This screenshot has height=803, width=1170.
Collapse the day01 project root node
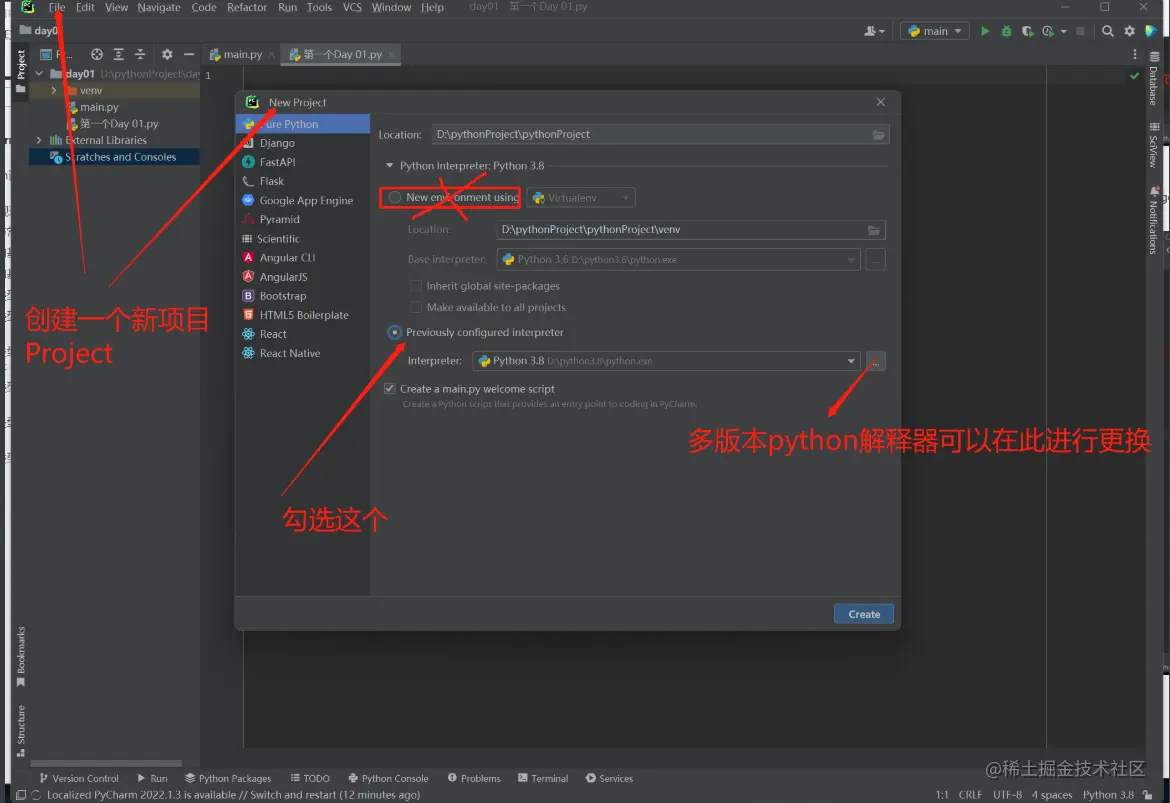pyautogui.click(x=39, y=74)
